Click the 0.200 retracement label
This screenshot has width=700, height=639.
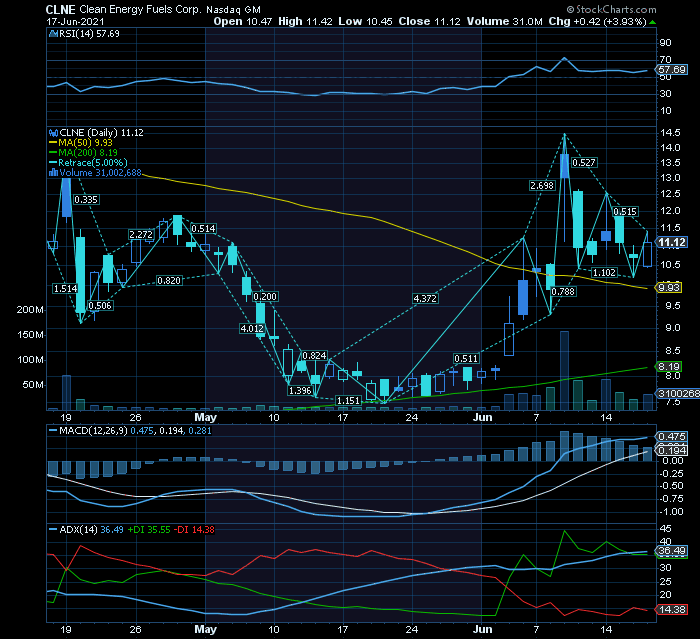265,297
